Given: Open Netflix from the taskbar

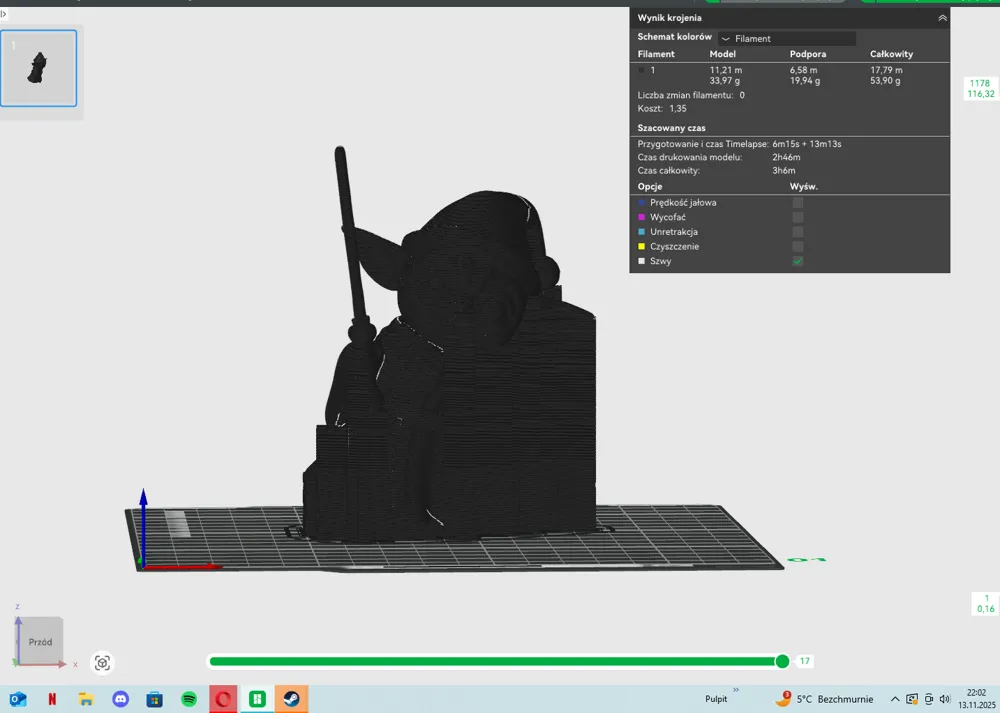Looking at the screenshot, I should [x=52, y=700].
